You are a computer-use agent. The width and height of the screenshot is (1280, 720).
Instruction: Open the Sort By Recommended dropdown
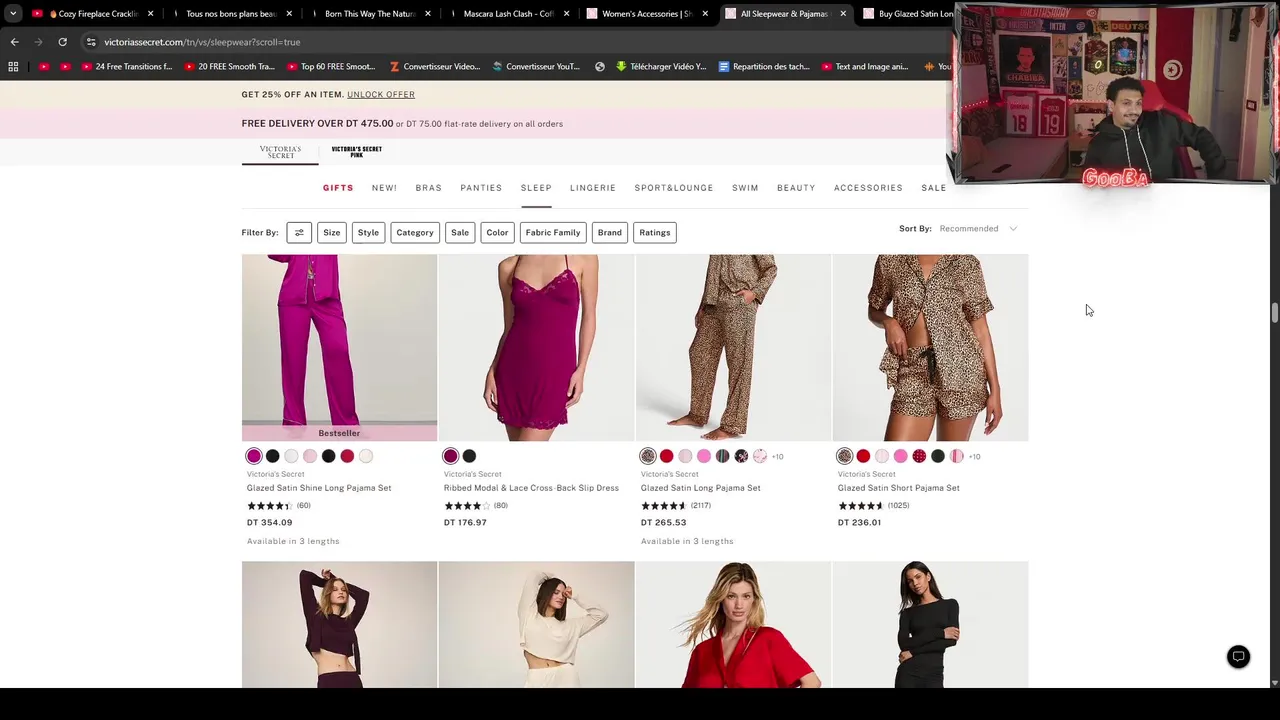(978, 229)
